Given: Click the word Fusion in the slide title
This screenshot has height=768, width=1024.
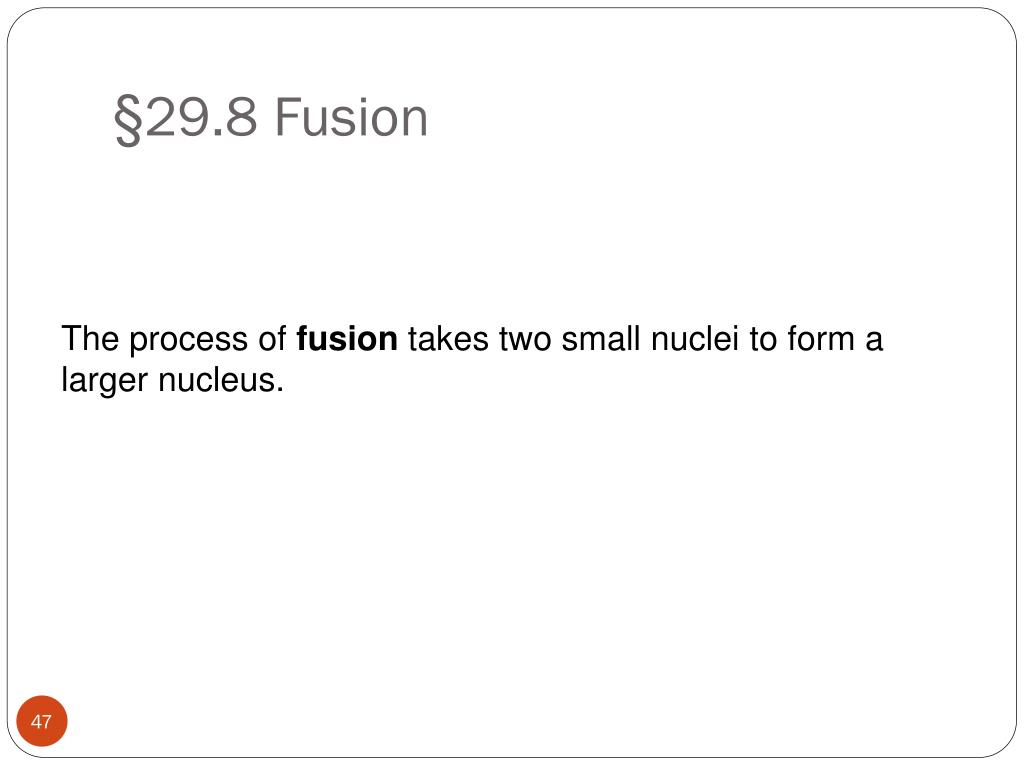Looking at the screenshot, I should coord(351,118).
